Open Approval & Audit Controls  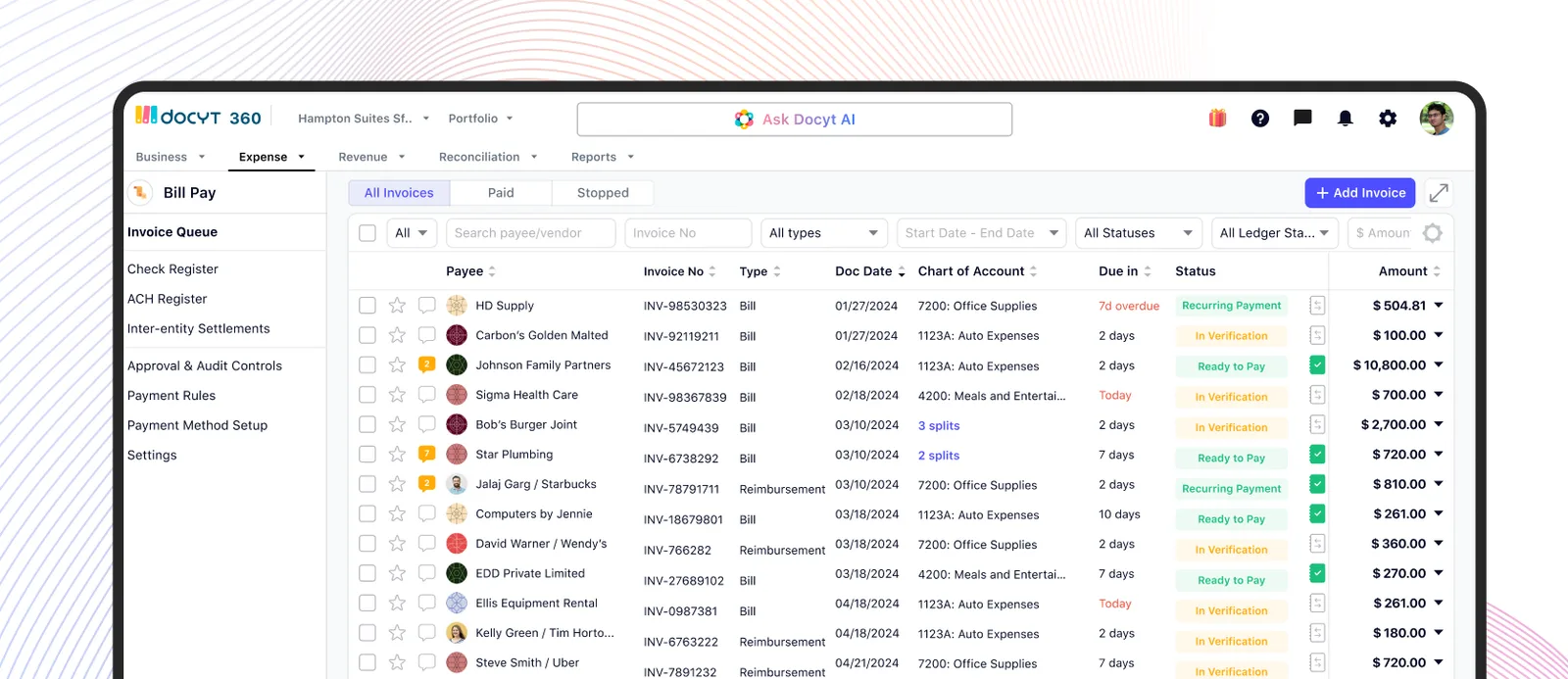[x=205, y=365]
